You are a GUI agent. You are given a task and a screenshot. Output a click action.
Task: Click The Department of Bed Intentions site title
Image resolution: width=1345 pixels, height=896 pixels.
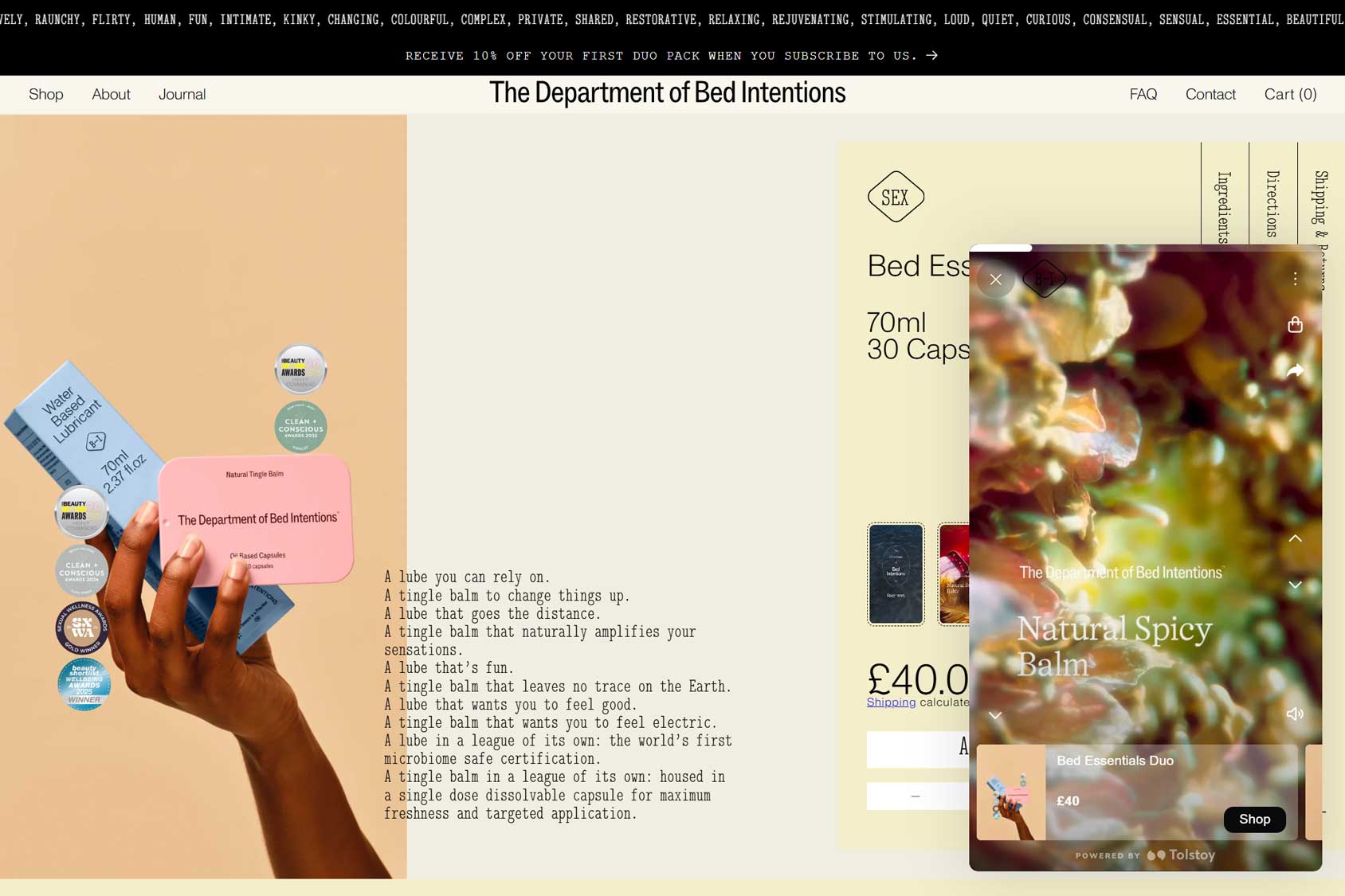pyautogui.click(x=667, y=93)
